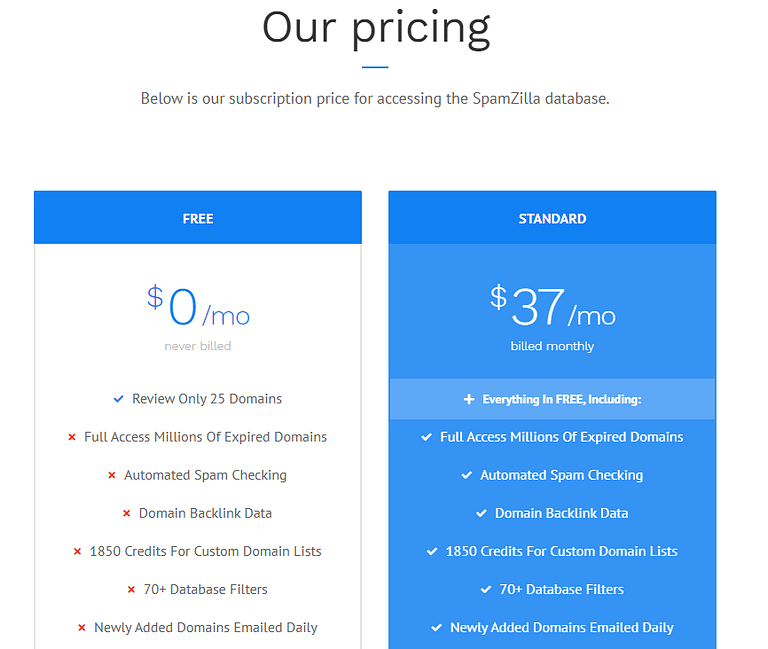
Task: Select the FREE plan header
Action: point(198,218)
